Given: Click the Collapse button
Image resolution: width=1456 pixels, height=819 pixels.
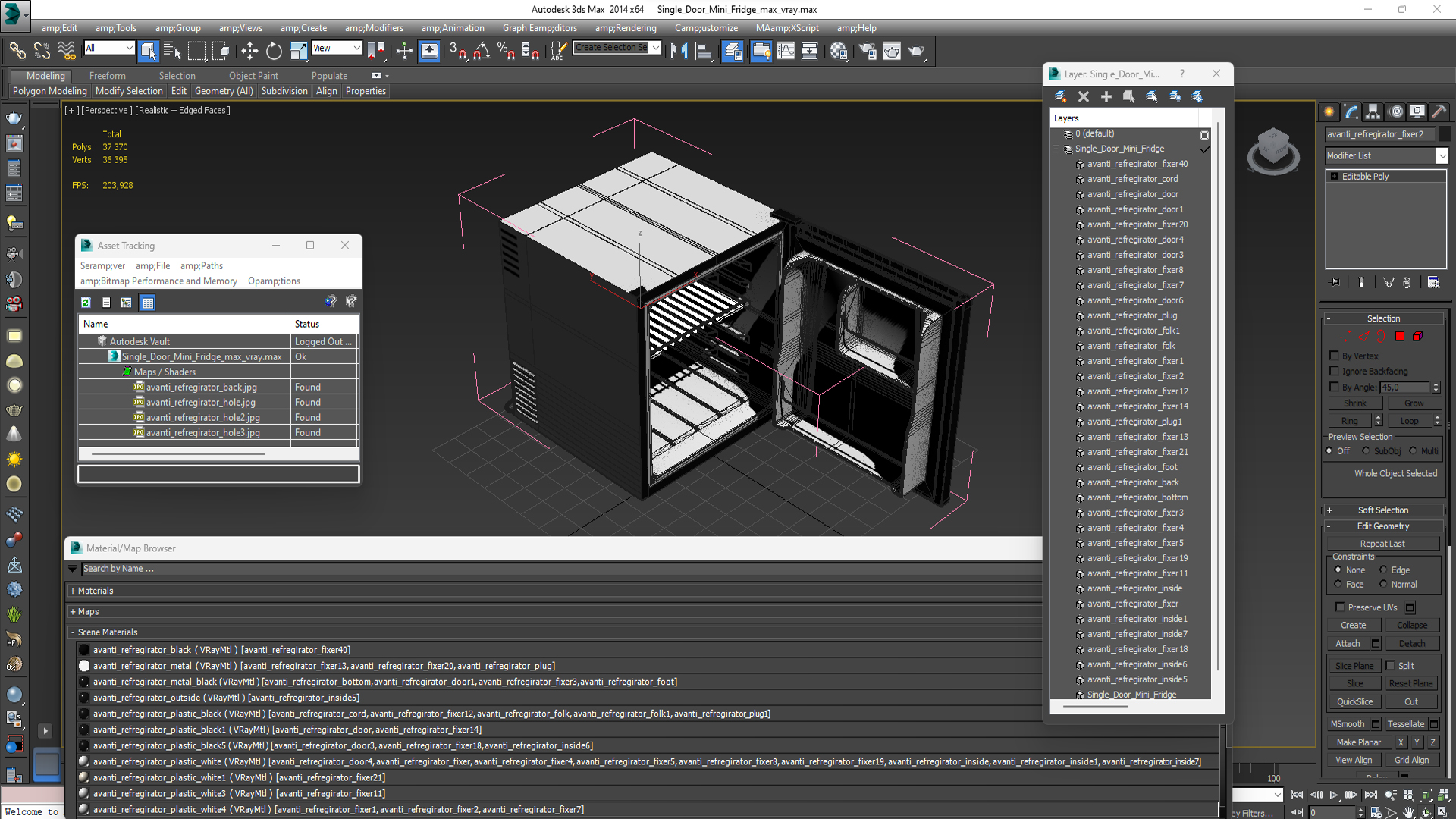Looking at the screenshot, I should click(1412, 626).
